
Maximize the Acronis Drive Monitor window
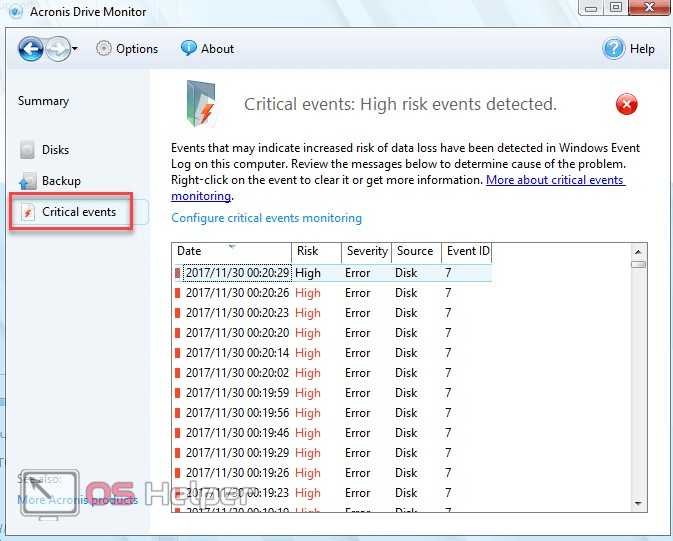click(616, 7)
